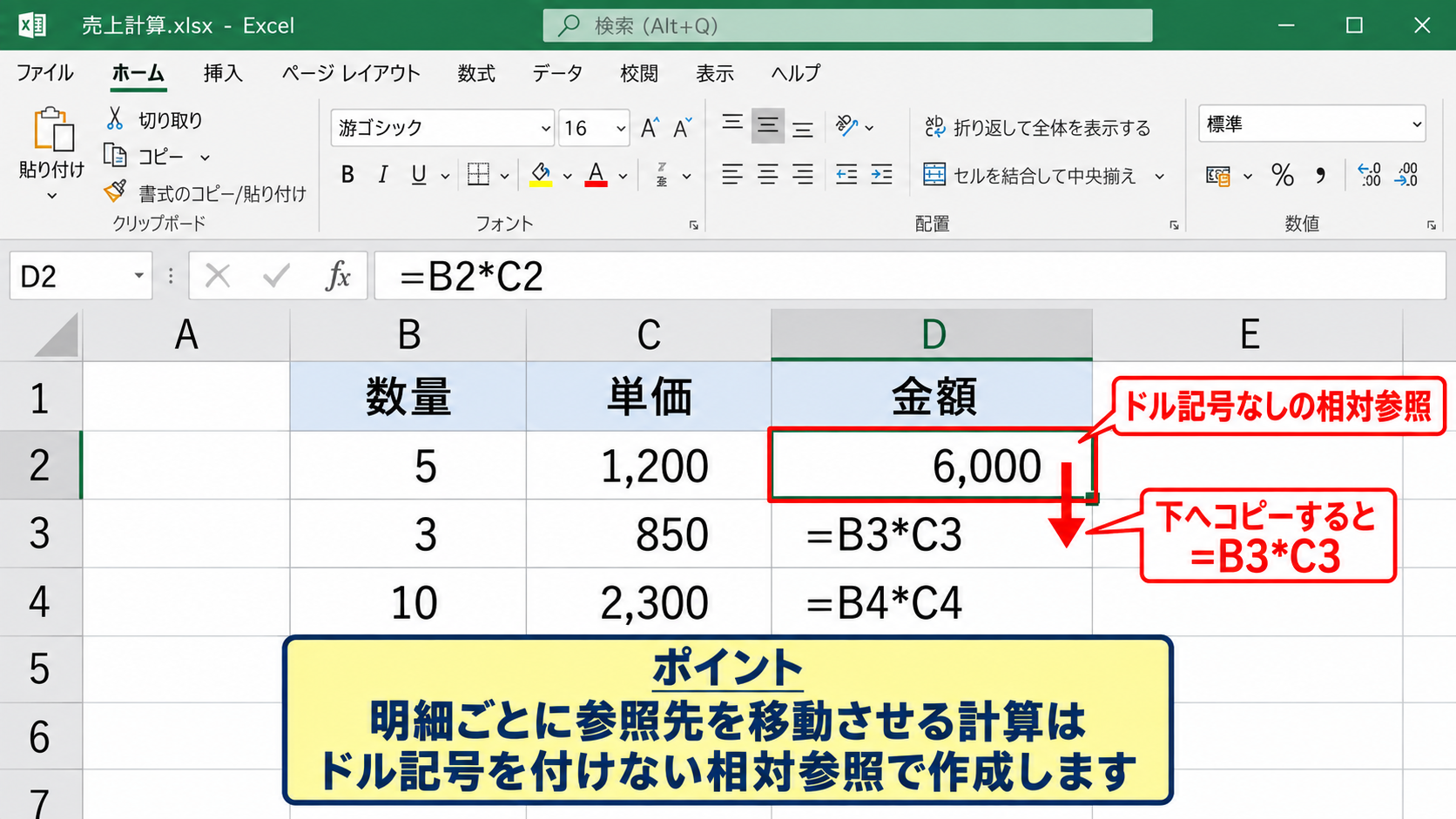
Task: Click the phonetic guide (furigana) icon
Action: (x=662, y=175)
